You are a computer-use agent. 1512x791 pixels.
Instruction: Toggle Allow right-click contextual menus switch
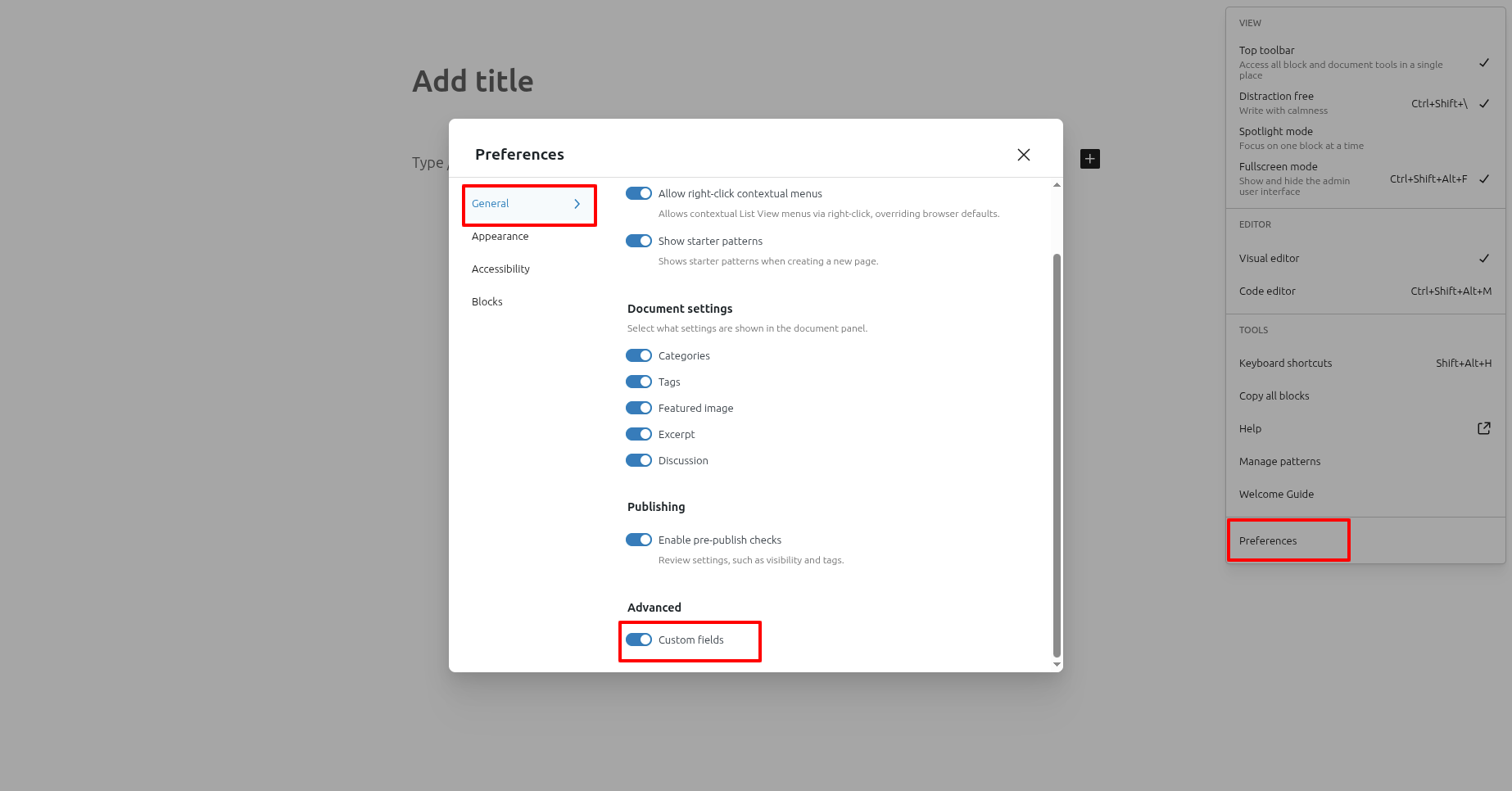pos(639,194)
